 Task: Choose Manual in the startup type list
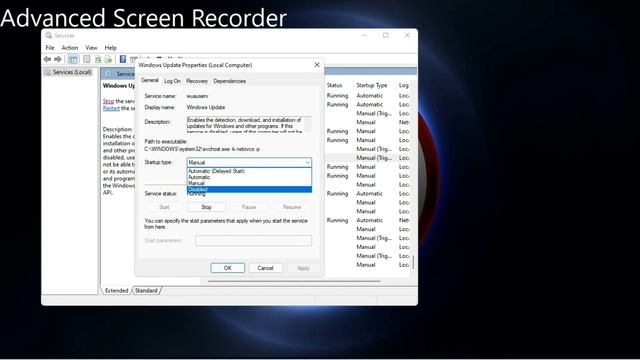tap(249, 183)
